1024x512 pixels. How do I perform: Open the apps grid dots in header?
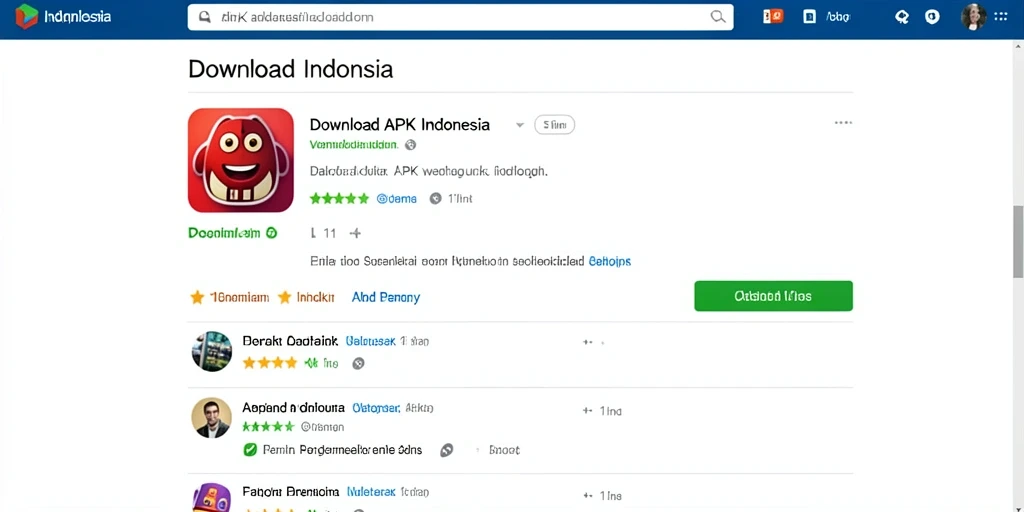[1000, 16]
